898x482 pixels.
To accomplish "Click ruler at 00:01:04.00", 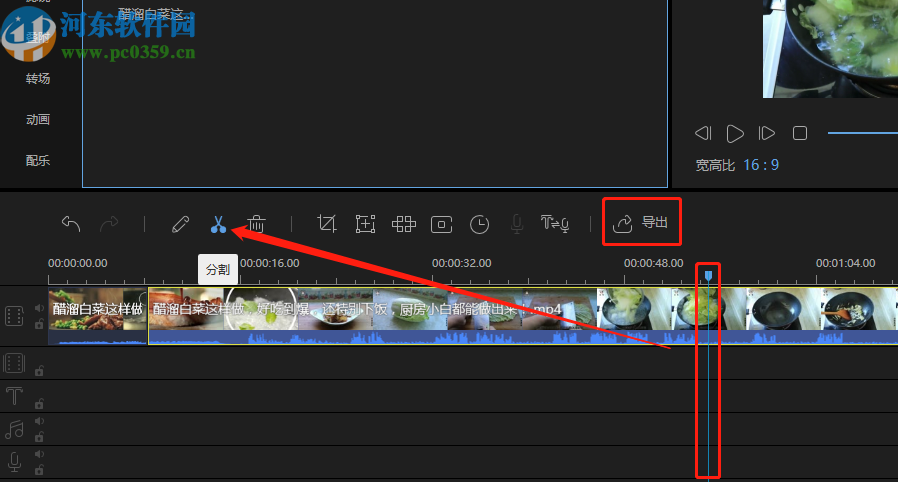I will 845,263.
